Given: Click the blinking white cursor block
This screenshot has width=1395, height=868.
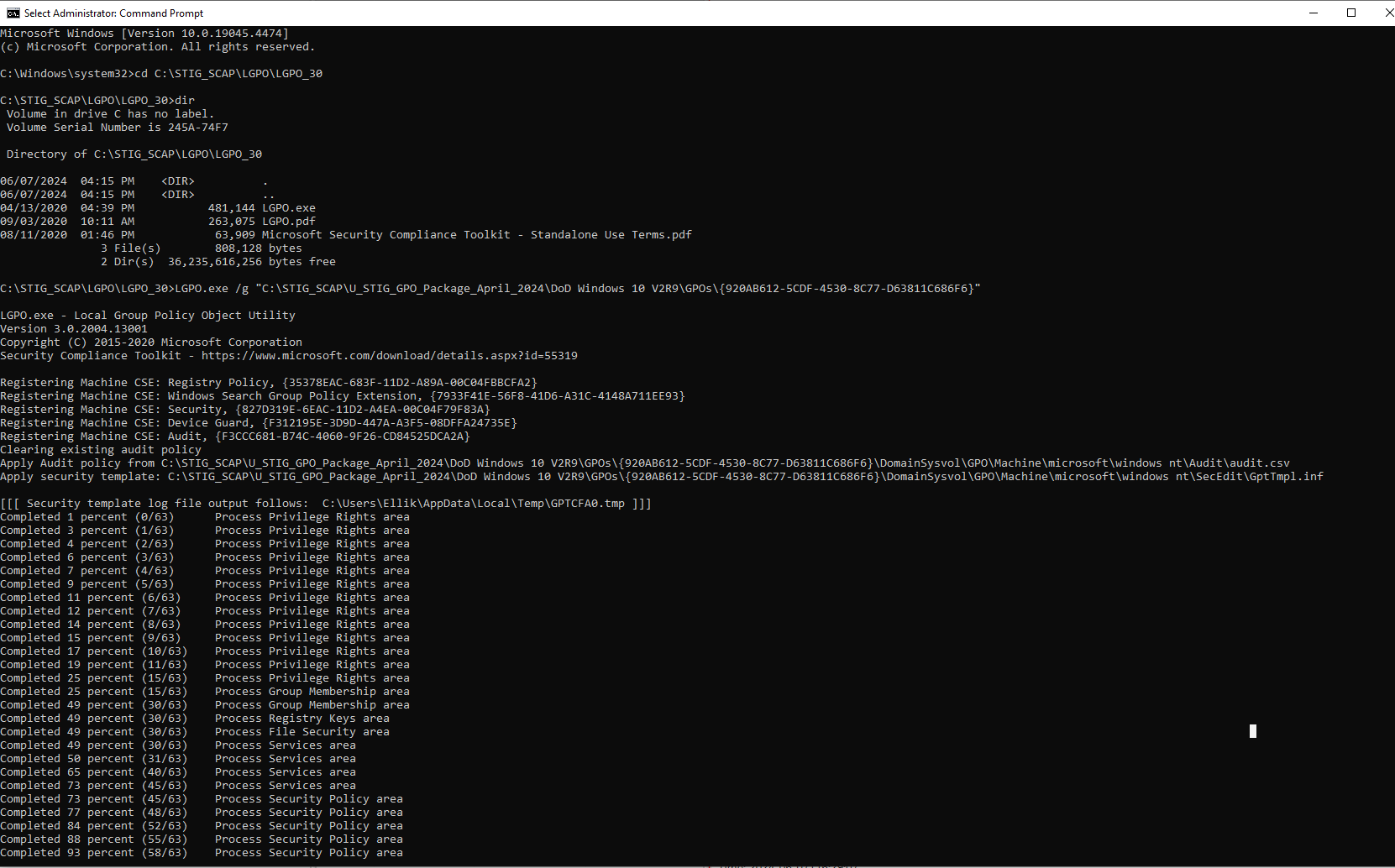Looking at the screenshot, I should pyautogui.click(x=1252, y=731).
